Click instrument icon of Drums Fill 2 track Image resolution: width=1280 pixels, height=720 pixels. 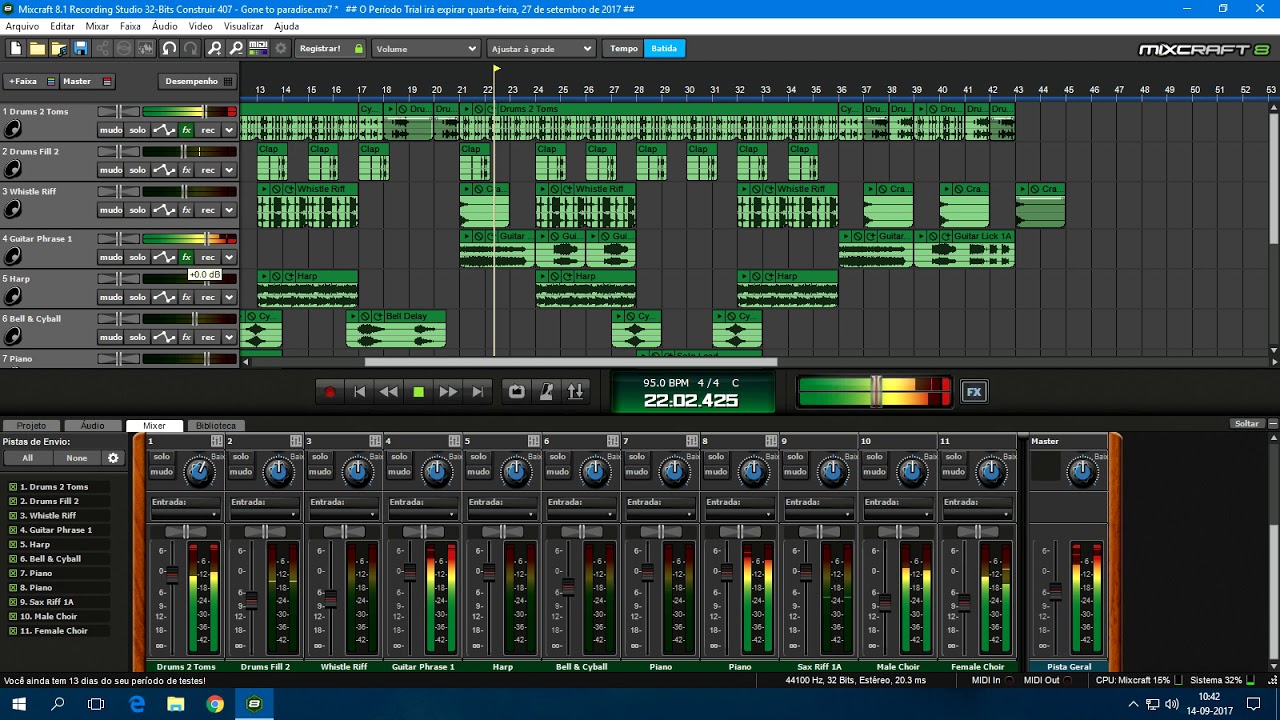point(13,170)
